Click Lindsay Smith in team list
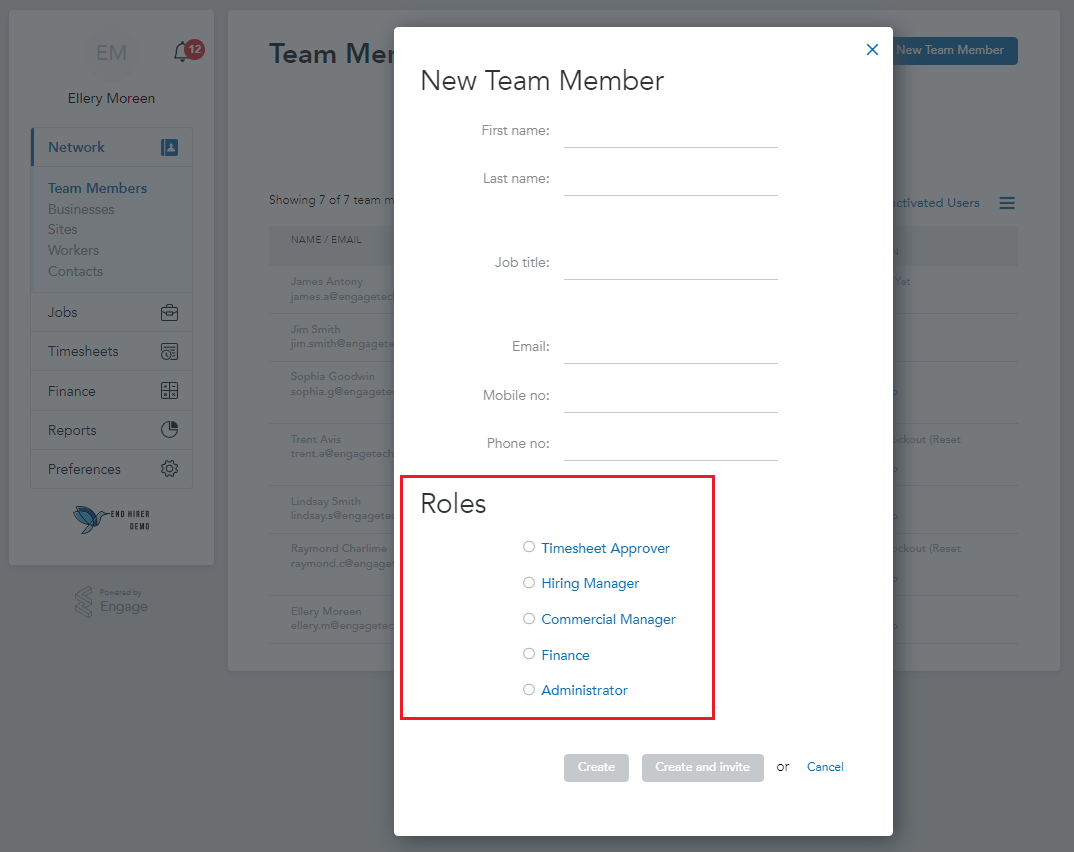 coord(325,501)
